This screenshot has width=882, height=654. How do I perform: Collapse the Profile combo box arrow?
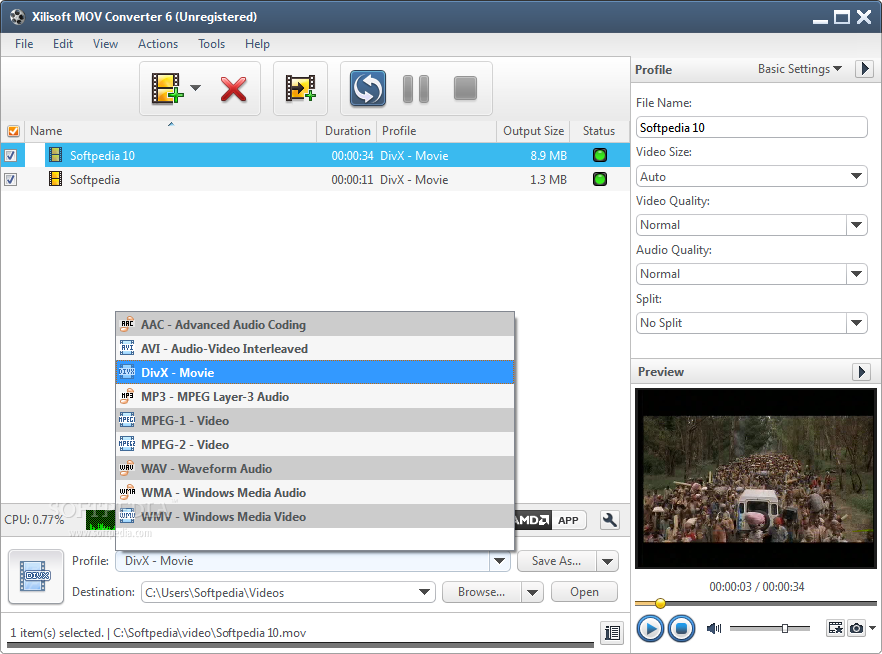click(499, 561)
